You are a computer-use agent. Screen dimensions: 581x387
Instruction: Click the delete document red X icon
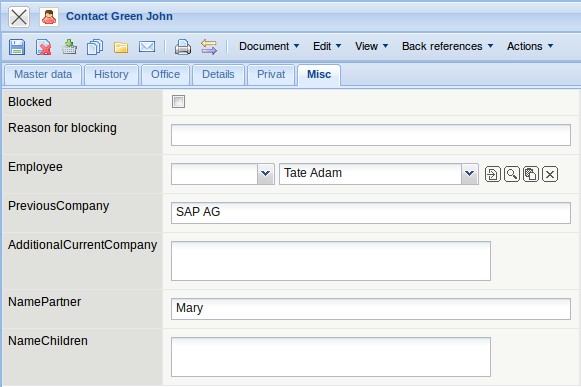[43, 47]
